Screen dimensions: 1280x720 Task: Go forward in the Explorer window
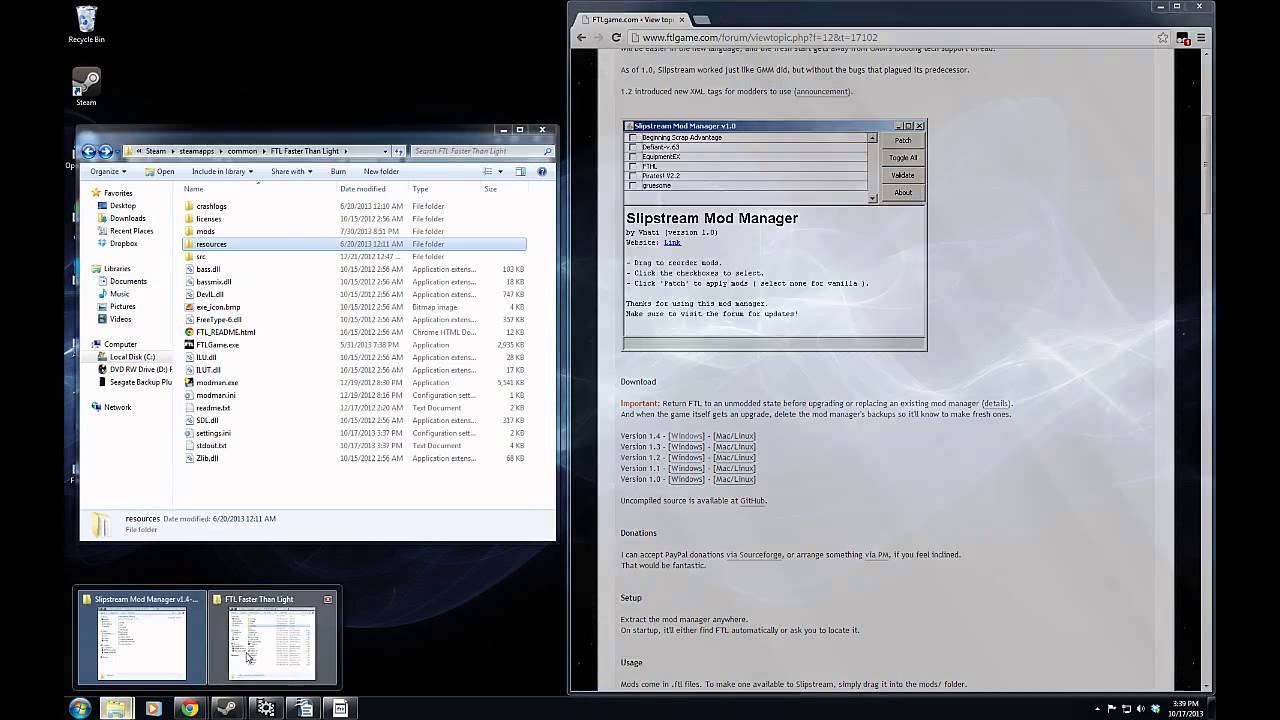(x=105, y=151)
